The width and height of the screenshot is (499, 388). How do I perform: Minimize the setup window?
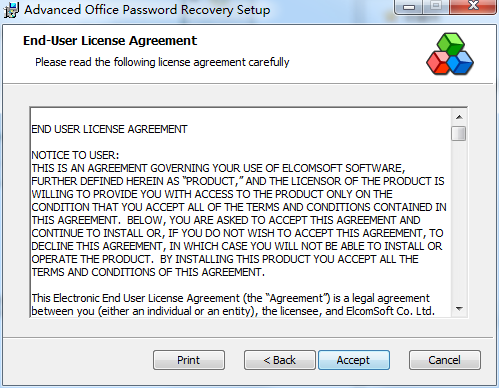pos(409,7)
